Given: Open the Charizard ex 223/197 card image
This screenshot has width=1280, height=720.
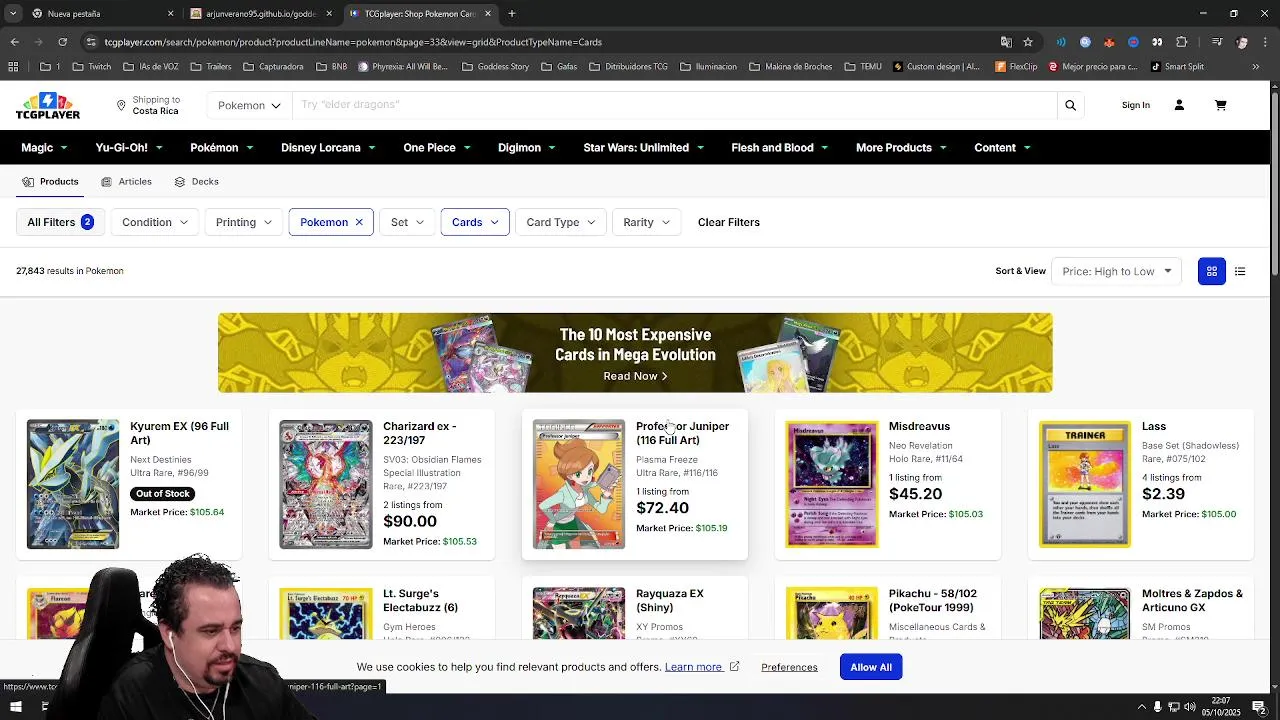Looking at the screenshot, I should pyautogui.click(x=325, y=484).
